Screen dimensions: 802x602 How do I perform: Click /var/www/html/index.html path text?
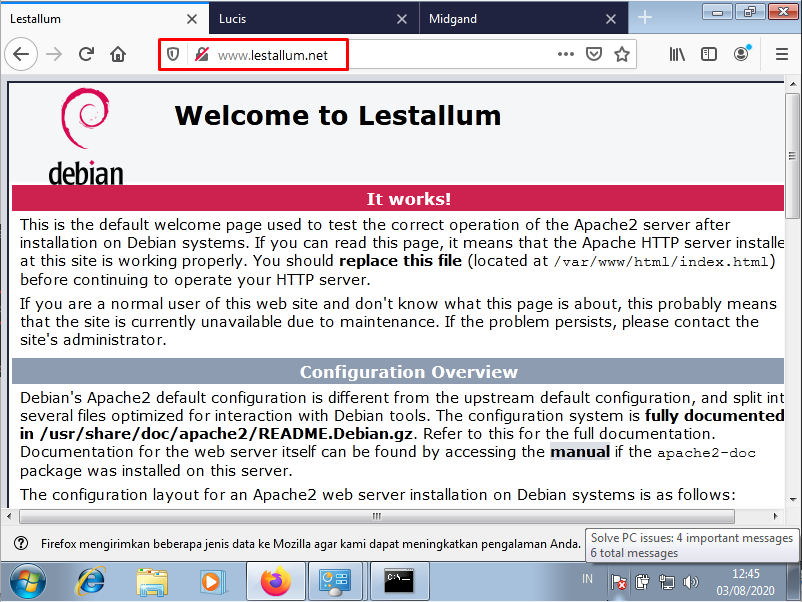pos(661,262)
